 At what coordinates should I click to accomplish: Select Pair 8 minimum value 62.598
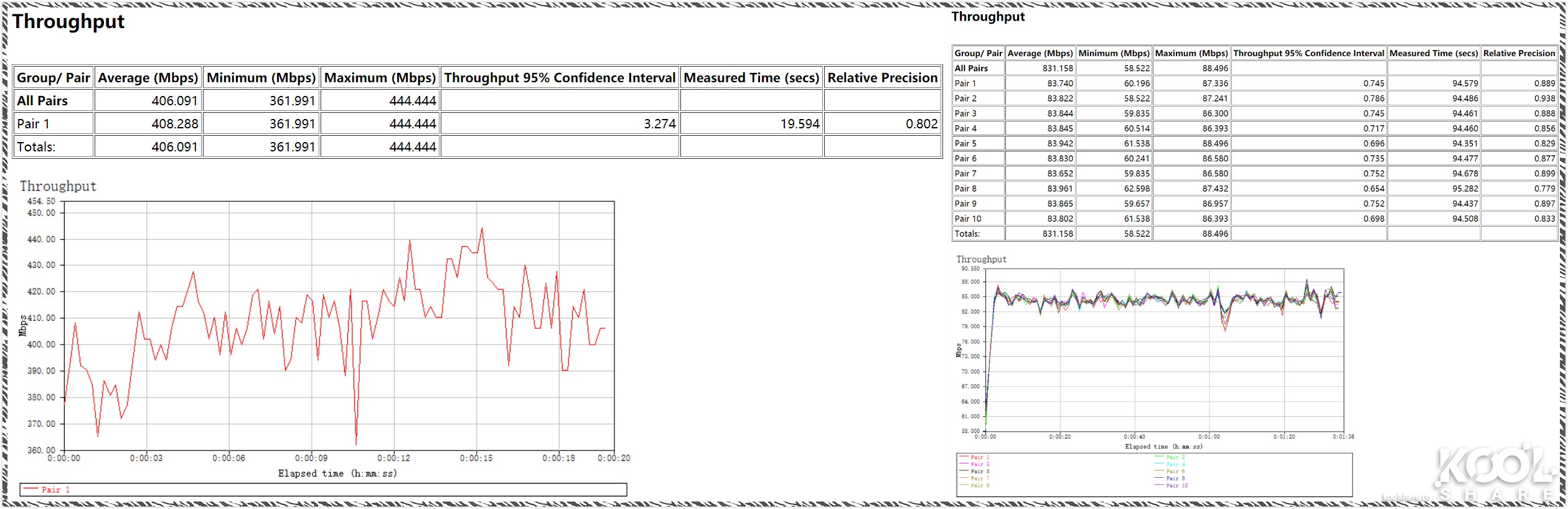point(1137,189)
